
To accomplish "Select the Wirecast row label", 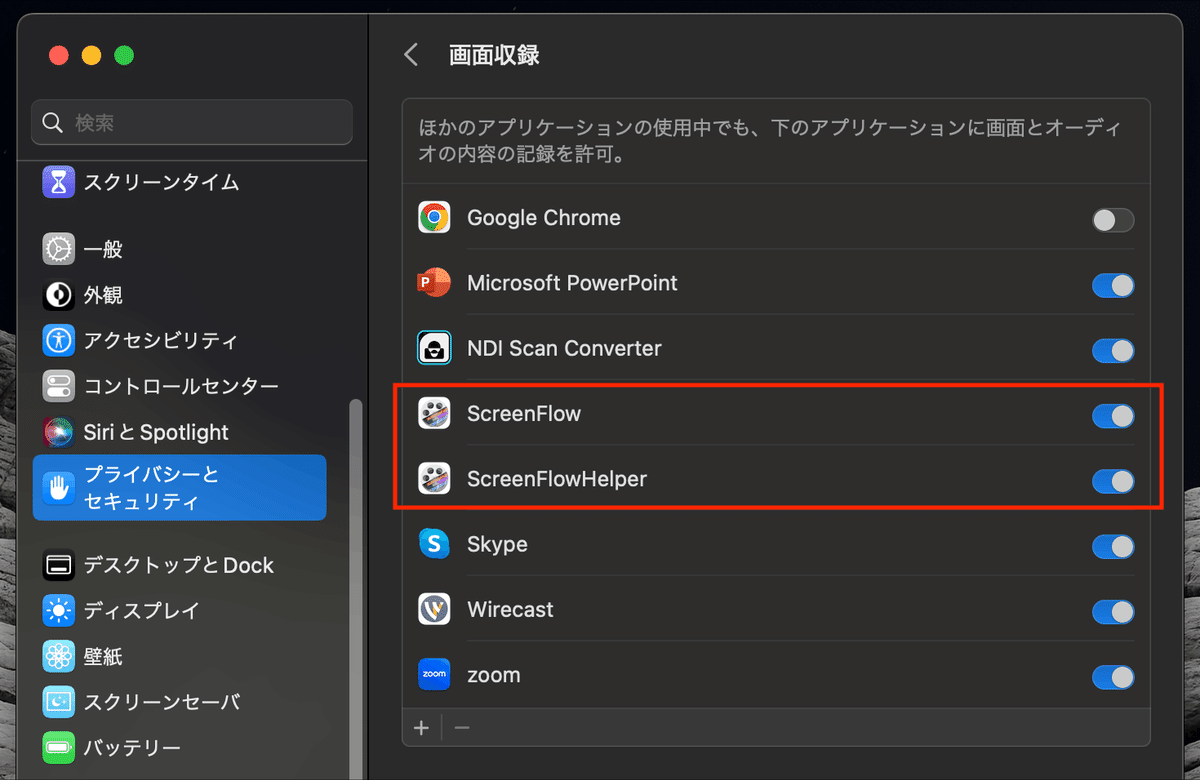I will pyautogui.click(x=510, y=610).
